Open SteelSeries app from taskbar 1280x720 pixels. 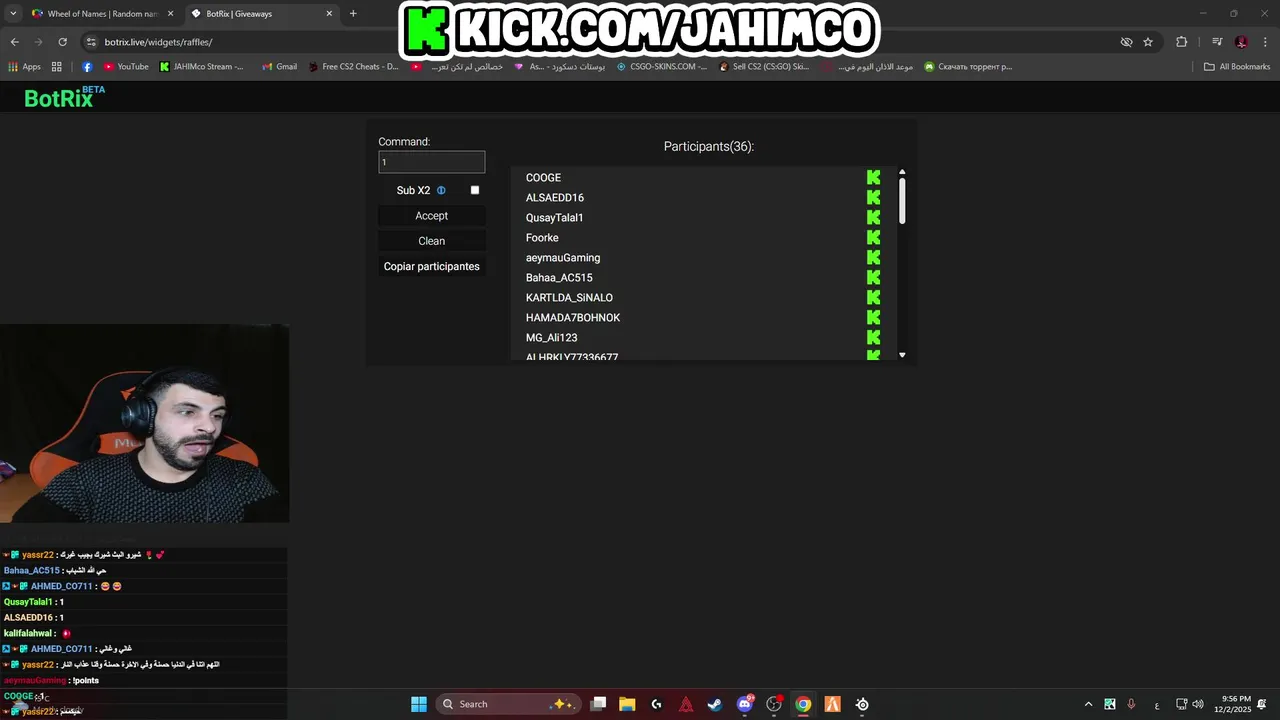(x=862, y=704)
